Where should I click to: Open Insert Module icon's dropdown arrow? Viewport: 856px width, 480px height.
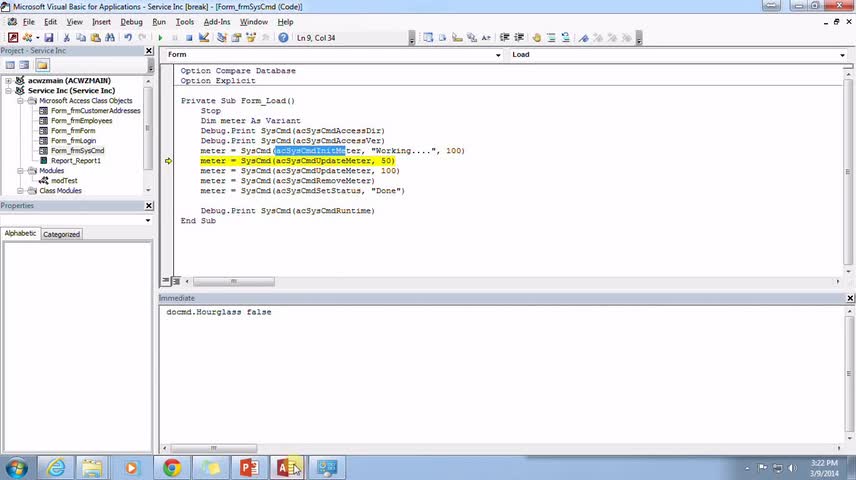coord(37,38)
